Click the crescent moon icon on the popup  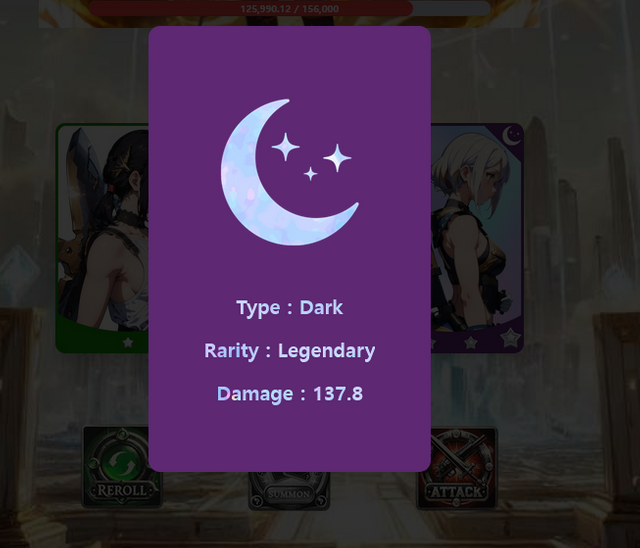(x=290, y=172)
